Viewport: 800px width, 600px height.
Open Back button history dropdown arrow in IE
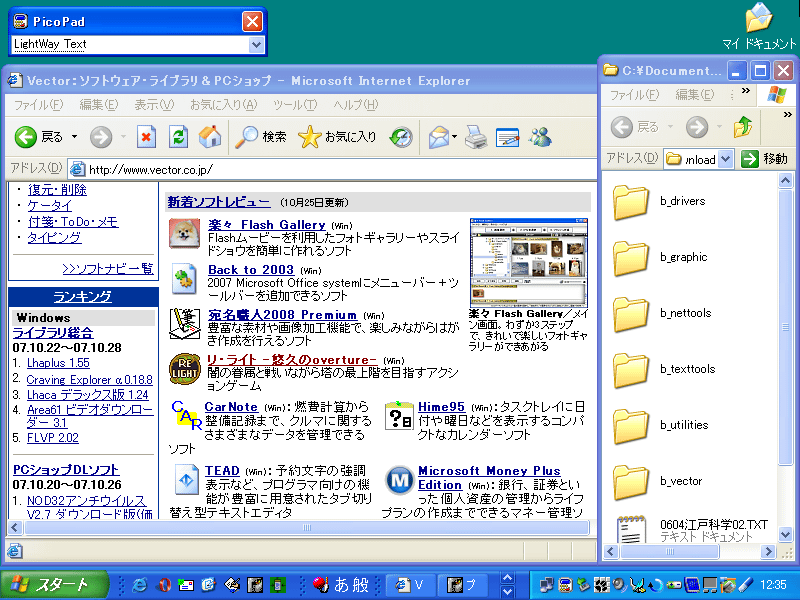74,137
